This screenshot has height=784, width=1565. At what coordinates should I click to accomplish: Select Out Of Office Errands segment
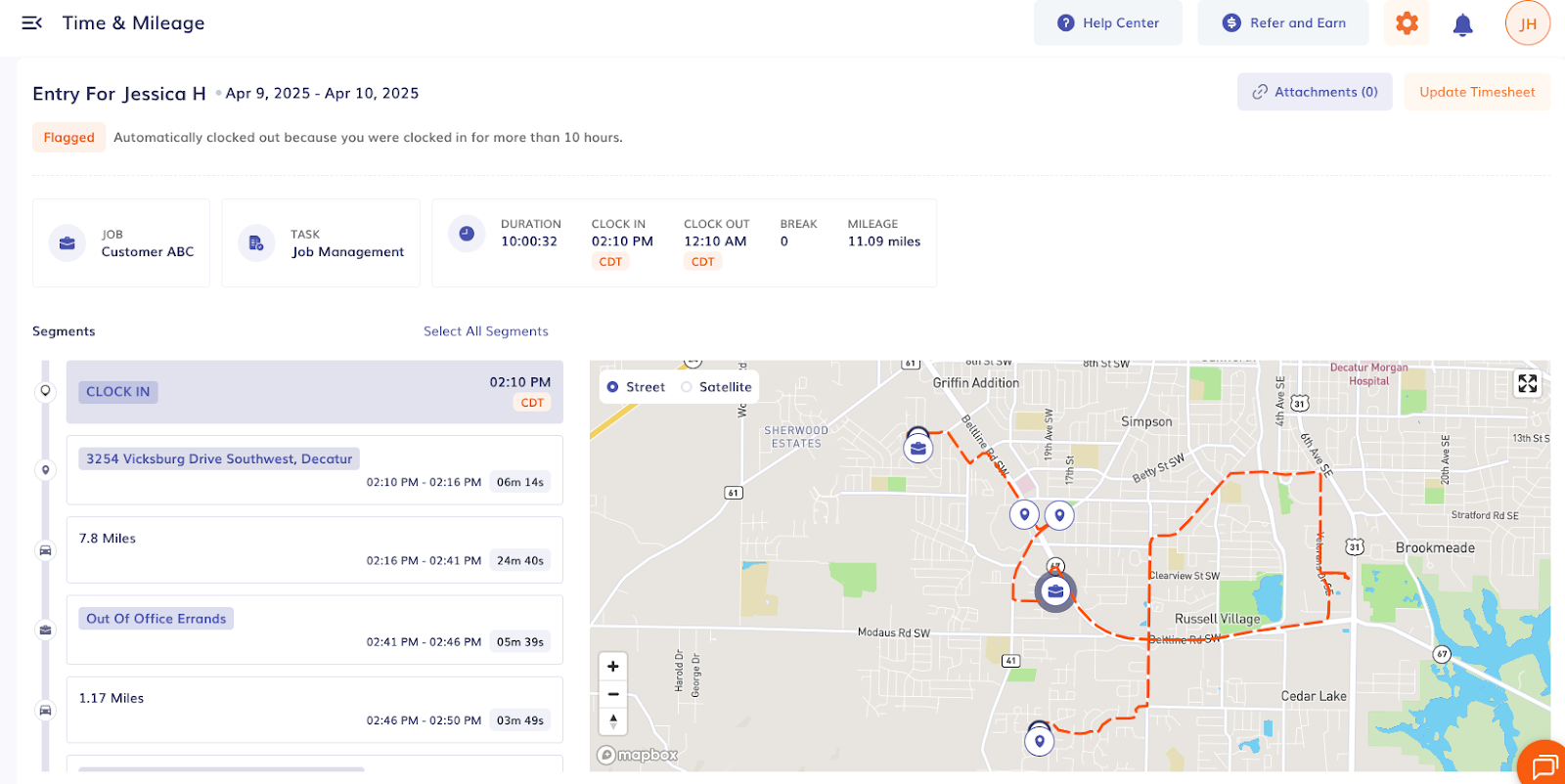pos(315,630)
